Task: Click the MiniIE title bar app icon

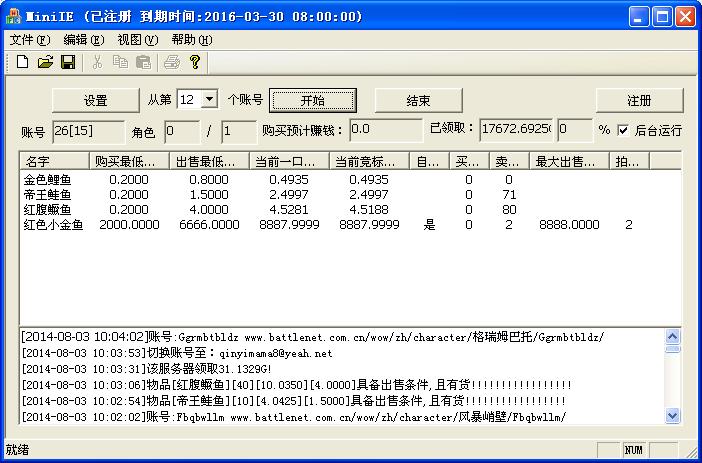Action: 13,17
